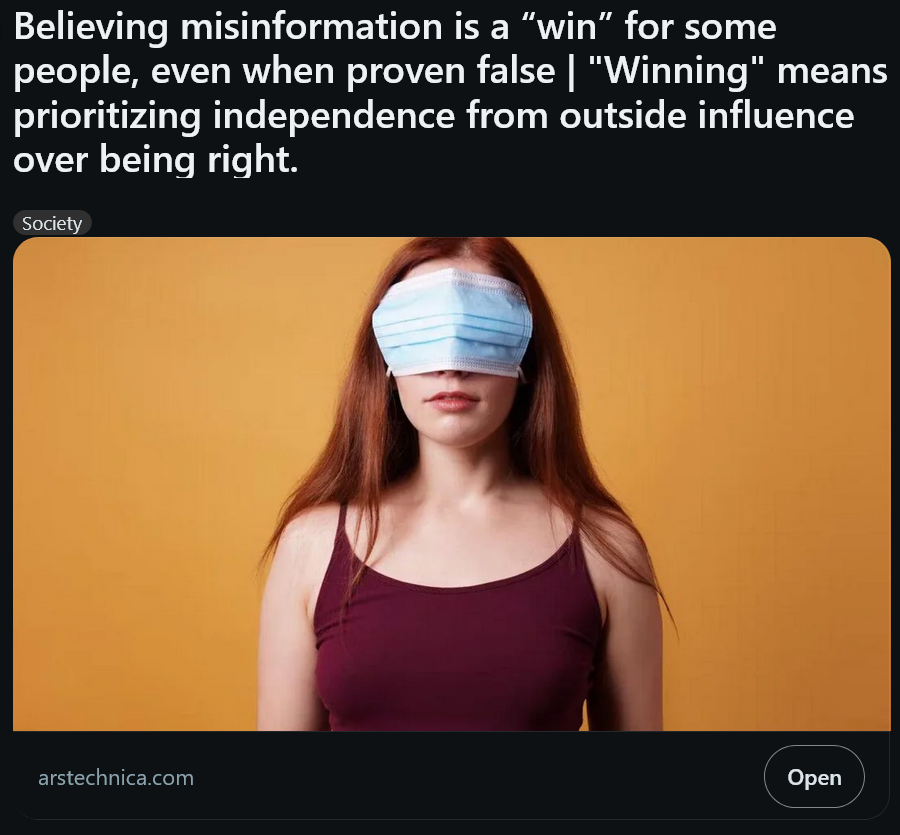Click the word "Winning" in the headline

click(677, 71)
